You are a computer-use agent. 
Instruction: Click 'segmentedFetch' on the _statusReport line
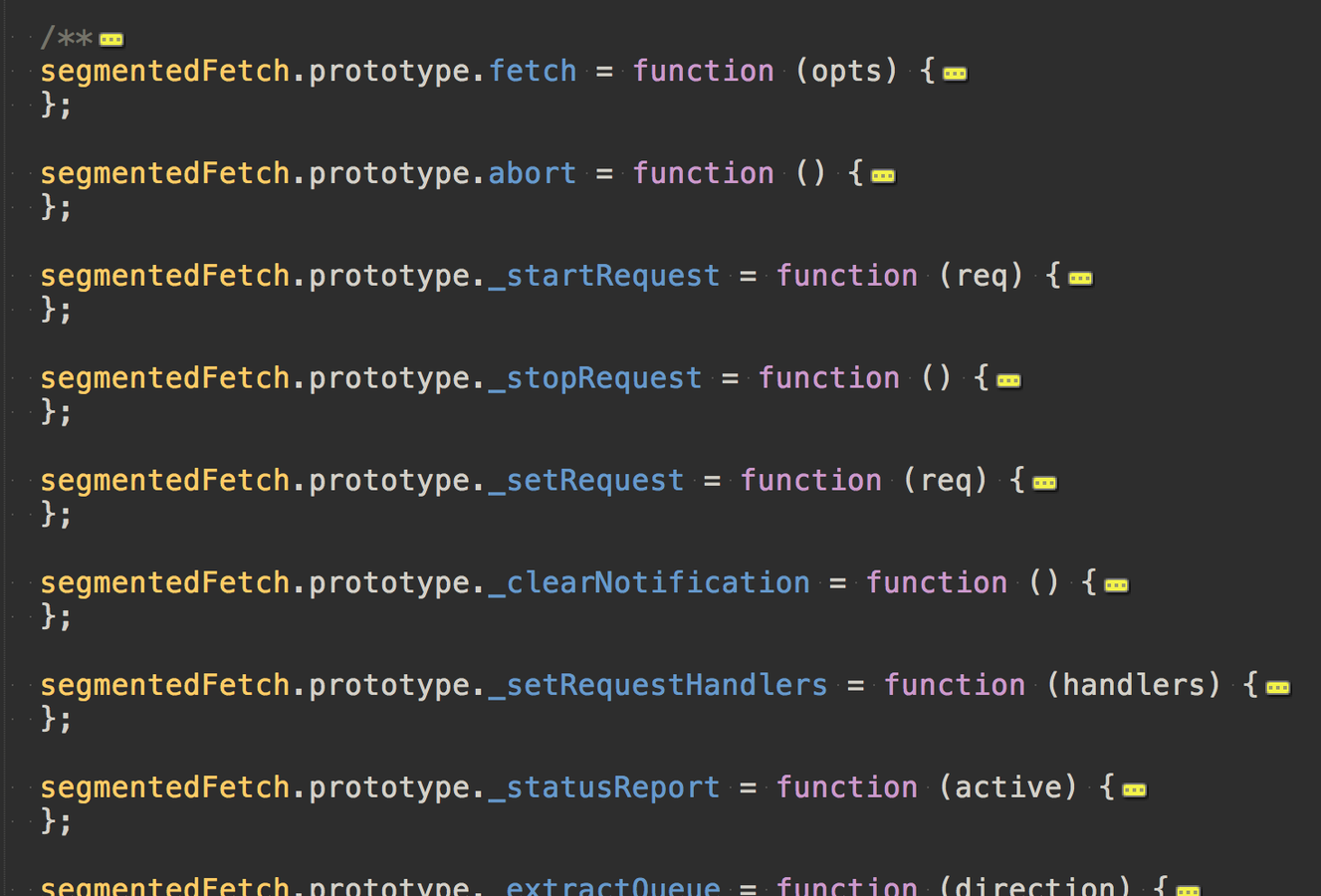[x=165, y=787]
